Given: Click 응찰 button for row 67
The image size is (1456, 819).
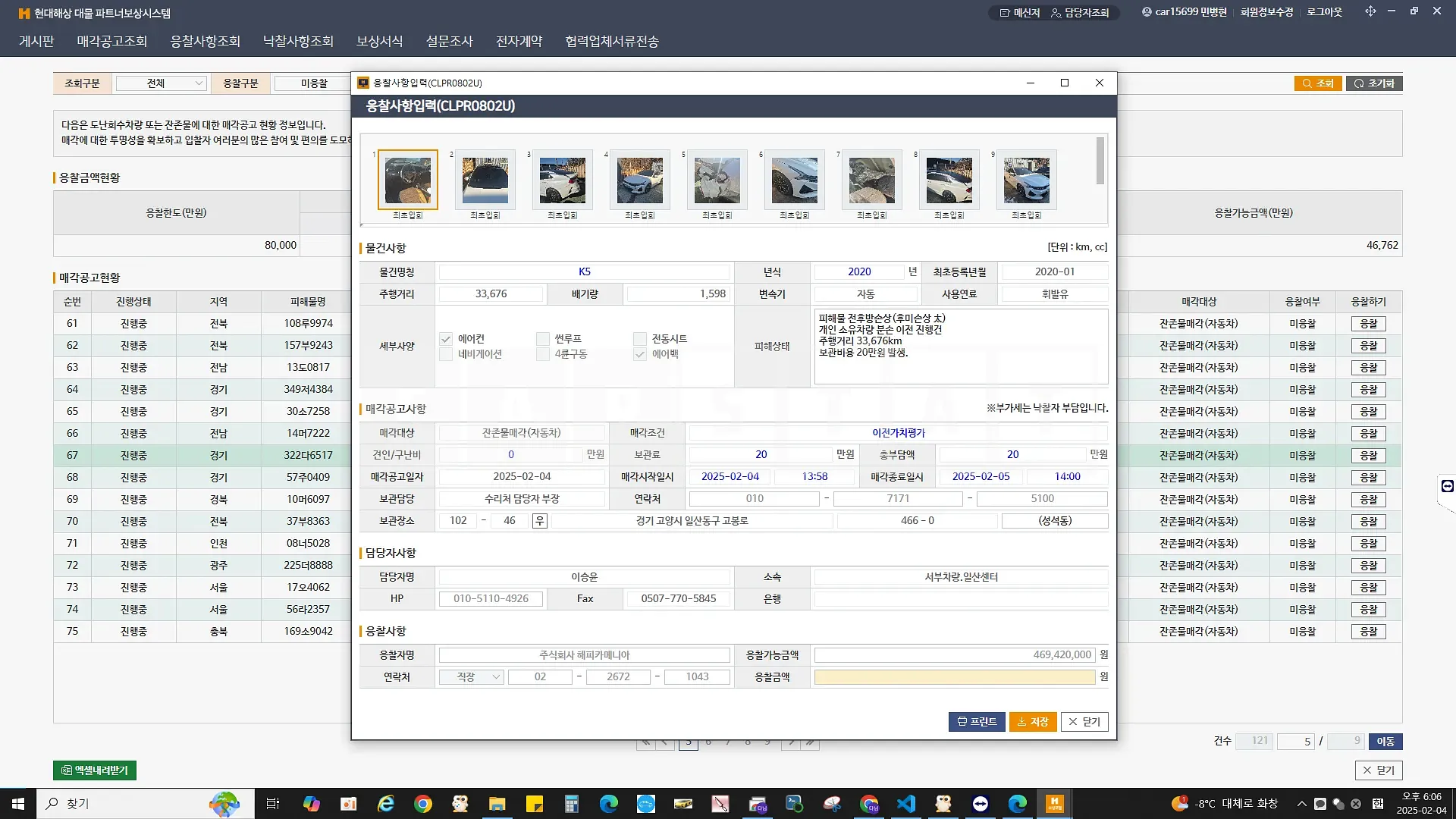Looking at the screenshot, I should 1368,456.
